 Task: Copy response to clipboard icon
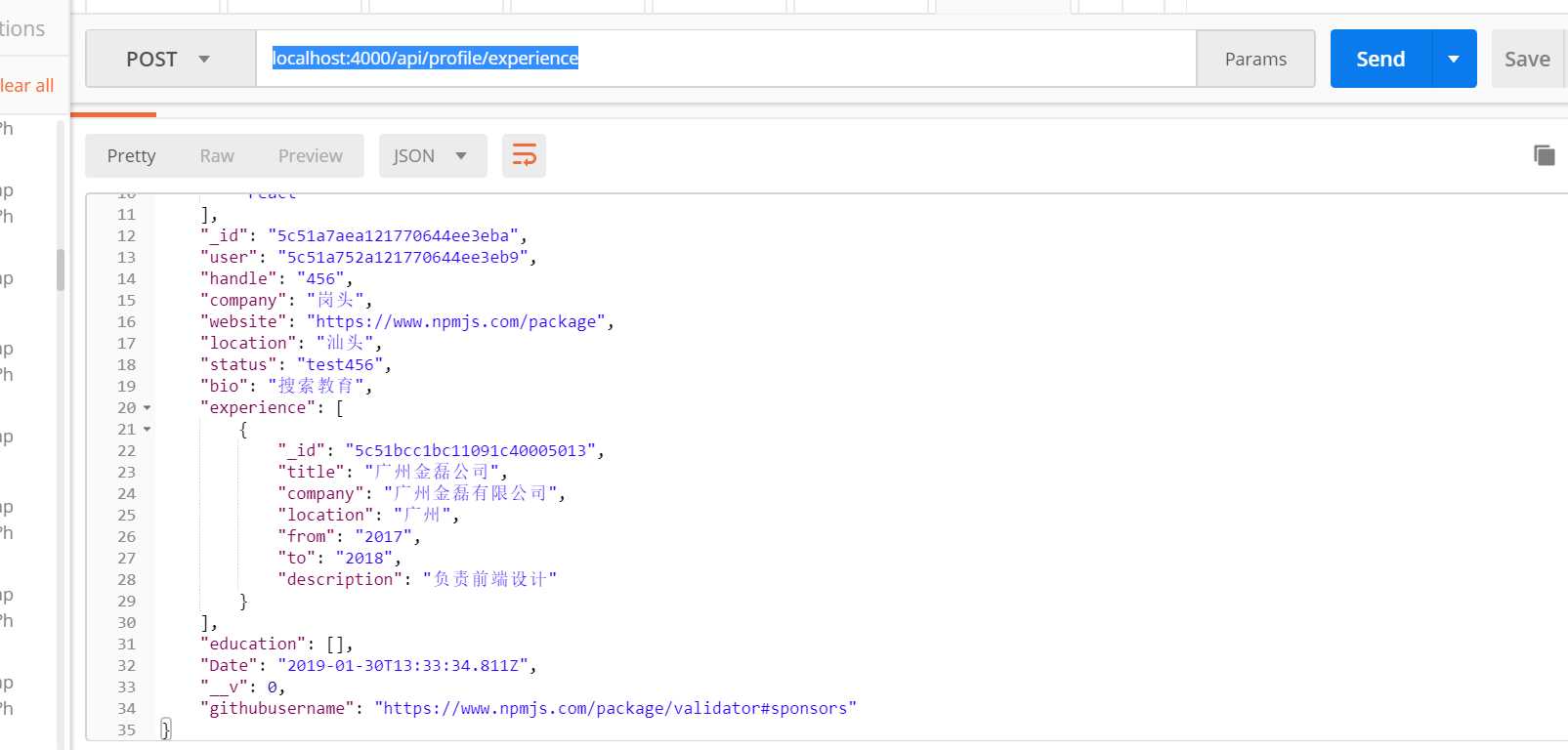[1544, 154]
